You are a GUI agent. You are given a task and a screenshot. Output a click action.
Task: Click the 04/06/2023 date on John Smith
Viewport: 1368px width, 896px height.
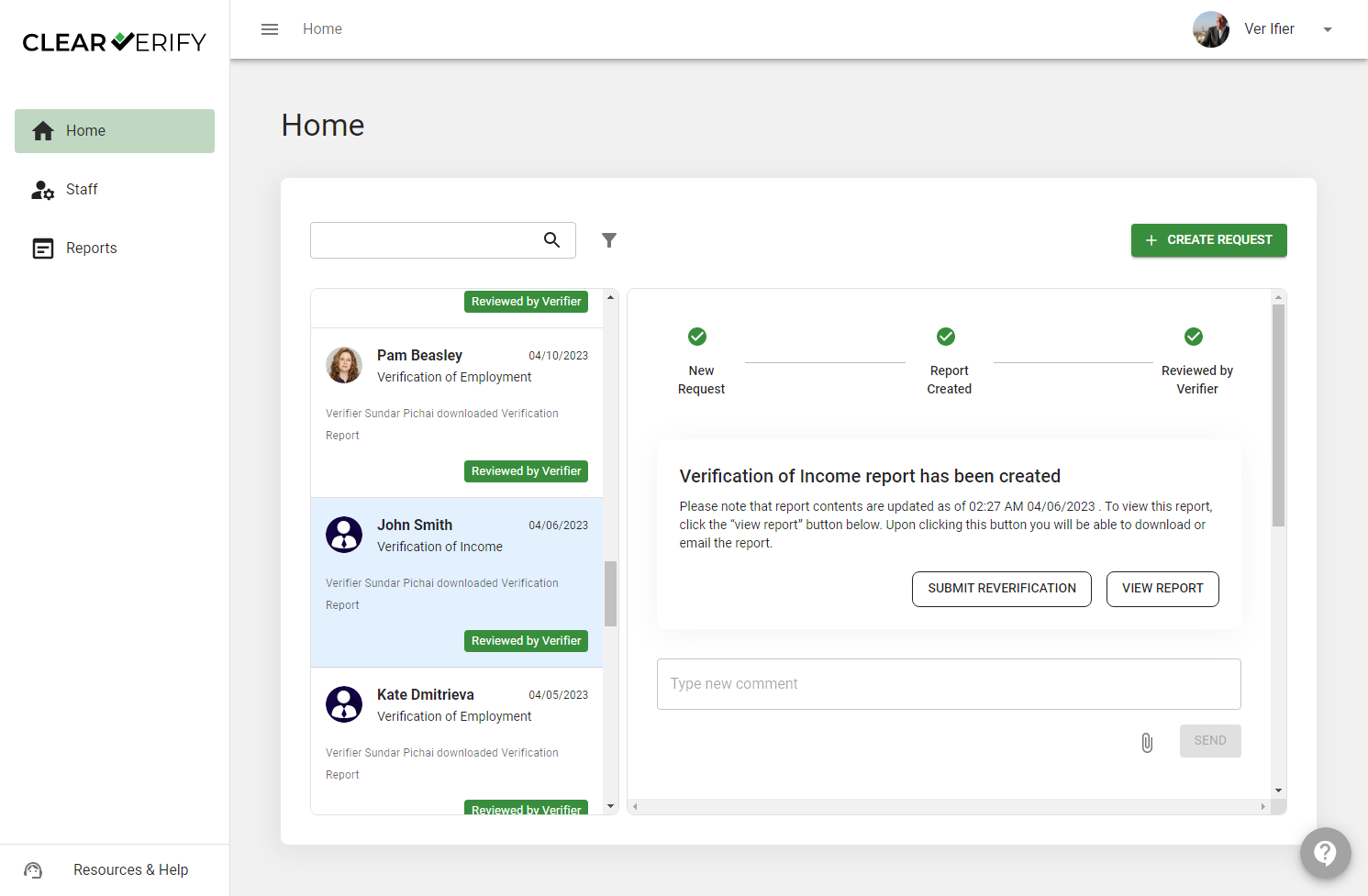tap(558, 525)
